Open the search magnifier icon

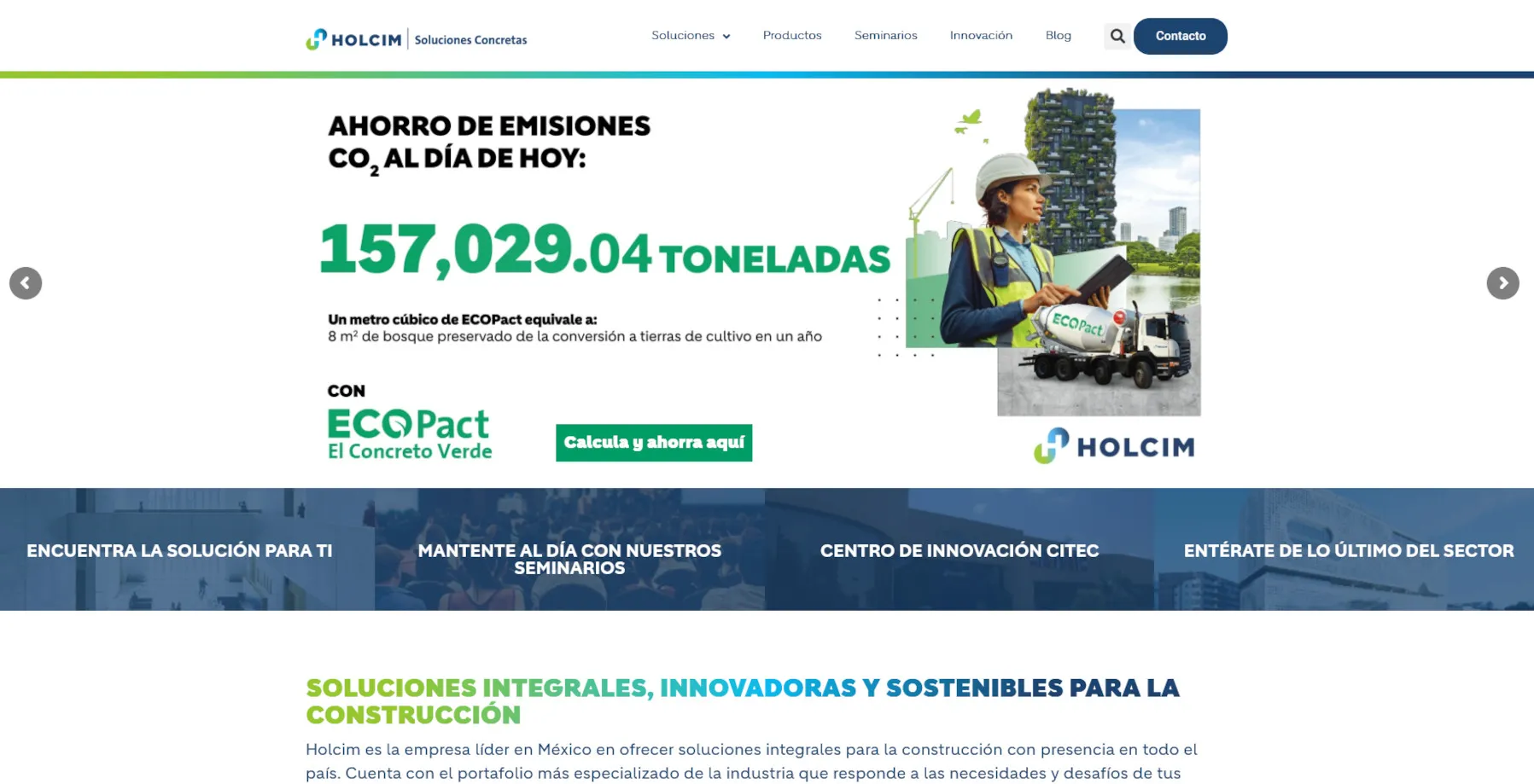pos(1117,36)
